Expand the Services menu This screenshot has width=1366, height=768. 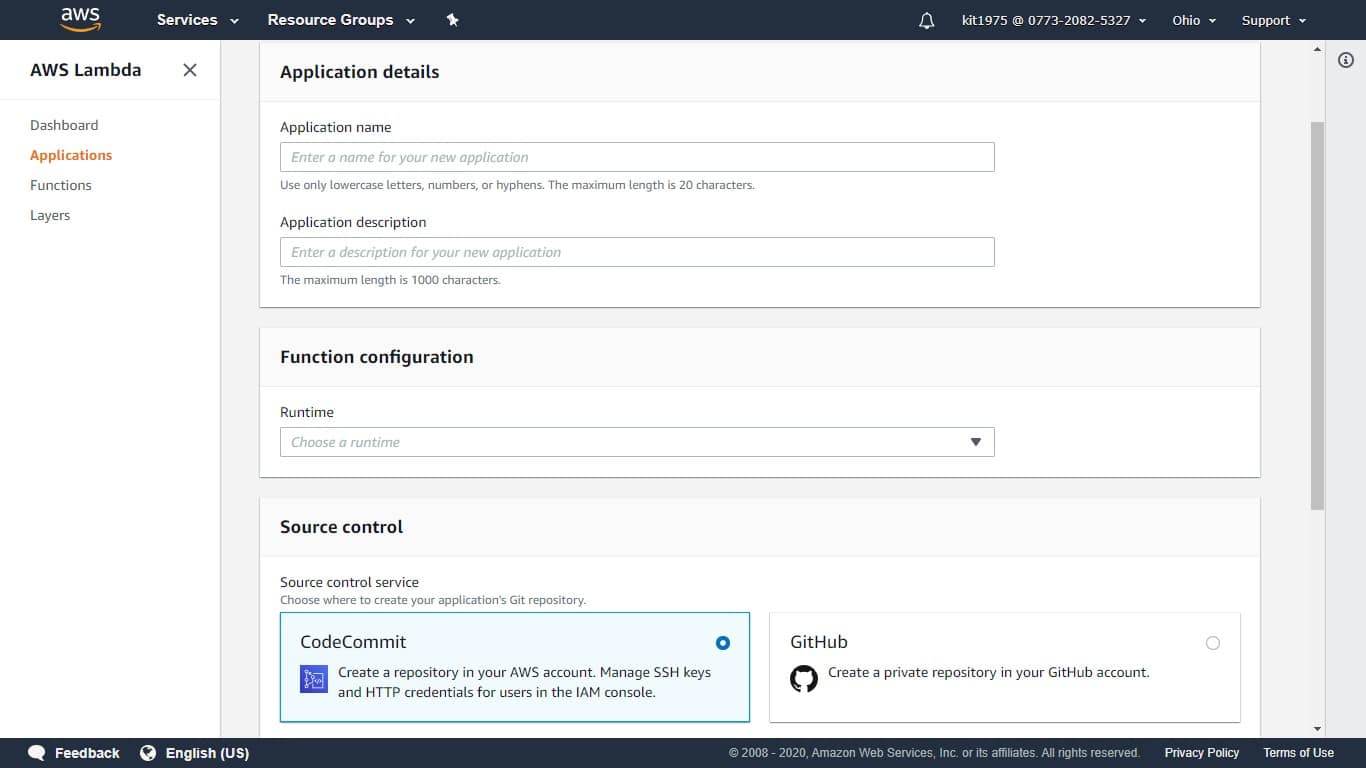click(x=198, y=20)
